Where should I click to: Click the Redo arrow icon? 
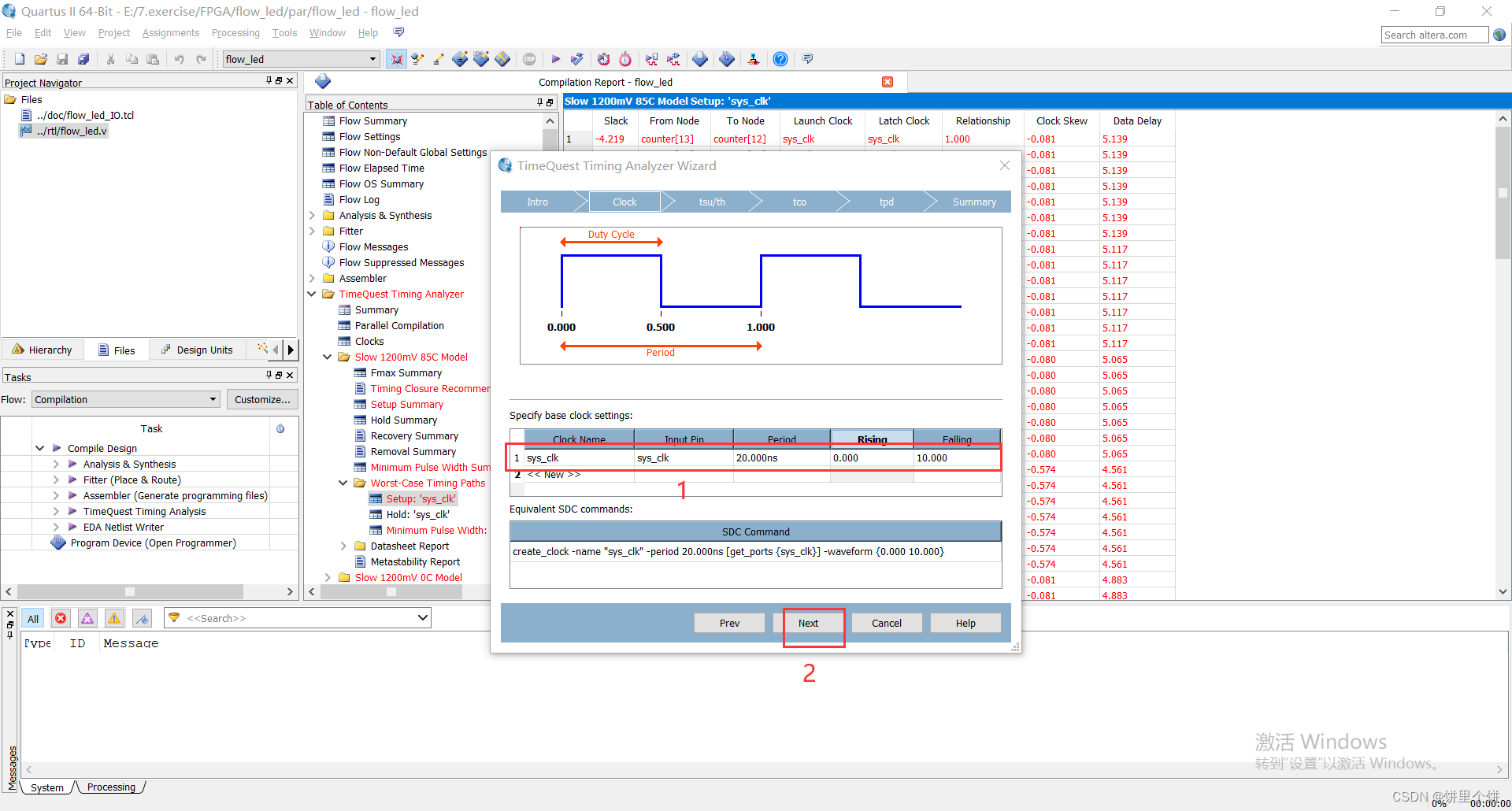(x=201, y=59)
